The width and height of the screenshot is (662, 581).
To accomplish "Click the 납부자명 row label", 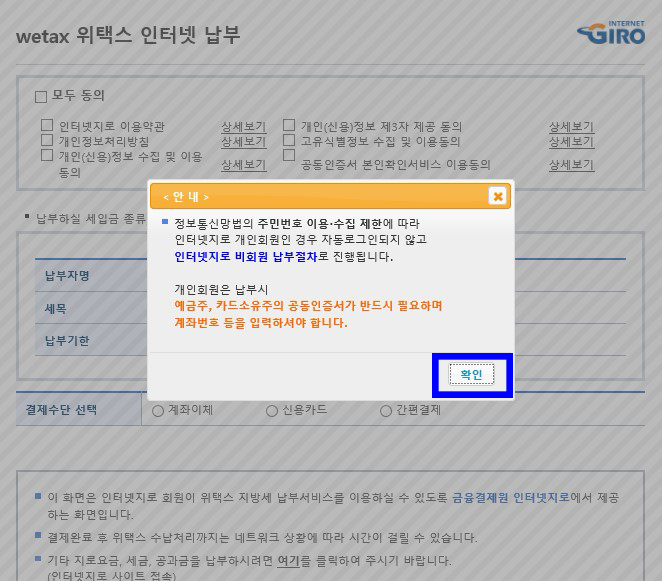I will coord(67,276).
